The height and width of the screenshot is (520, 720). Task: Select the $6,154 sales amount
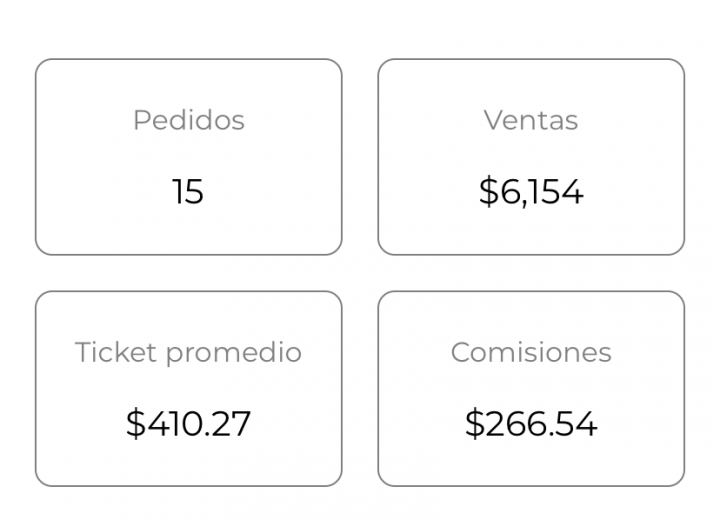coord(531,192)
